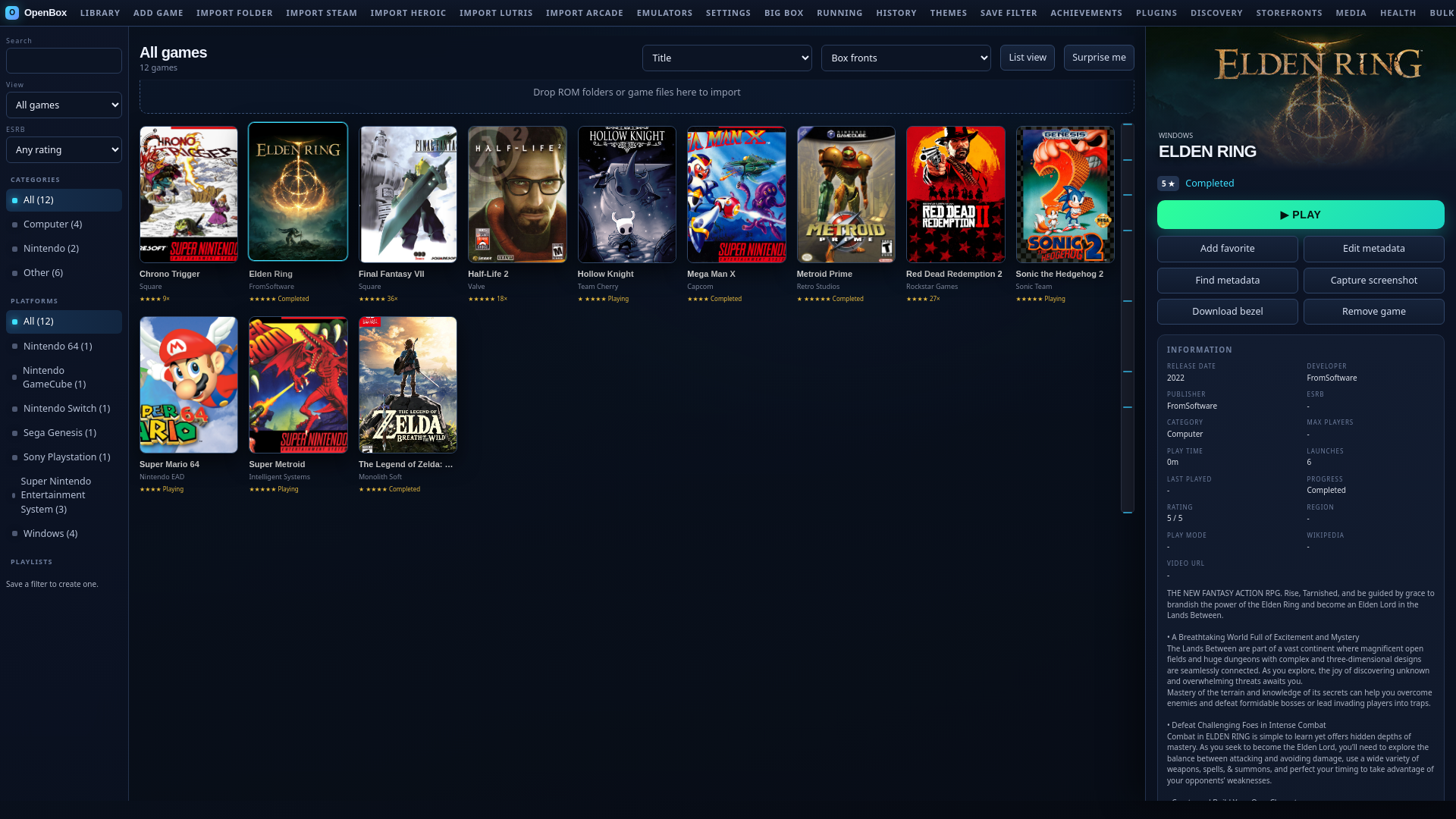Select Zelda Breath of the Wild cover
The width and height of the screenshot is (1456, 819).
[408, 384]
